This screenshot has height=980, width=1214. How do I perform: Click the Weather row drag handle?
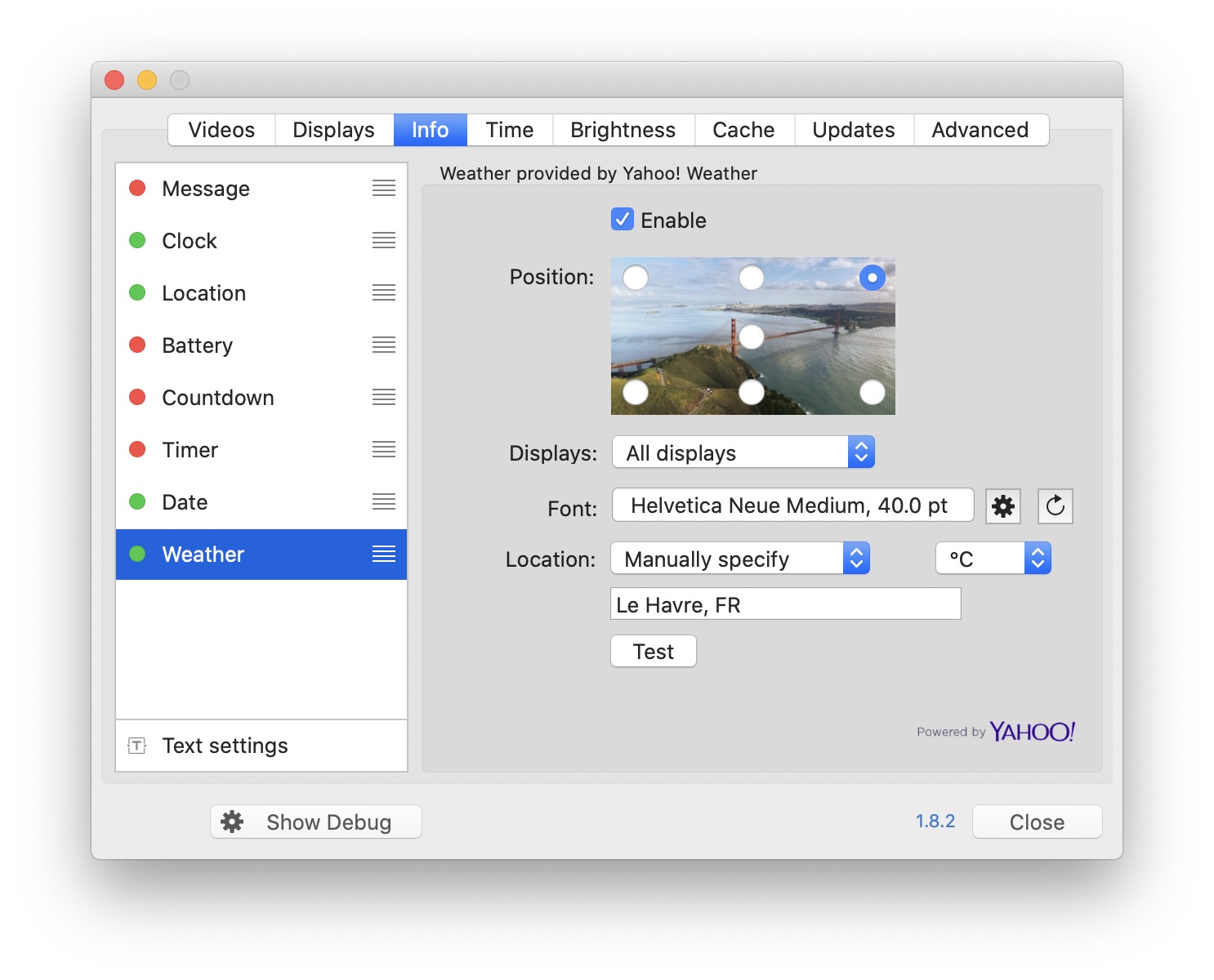(384, 555)
